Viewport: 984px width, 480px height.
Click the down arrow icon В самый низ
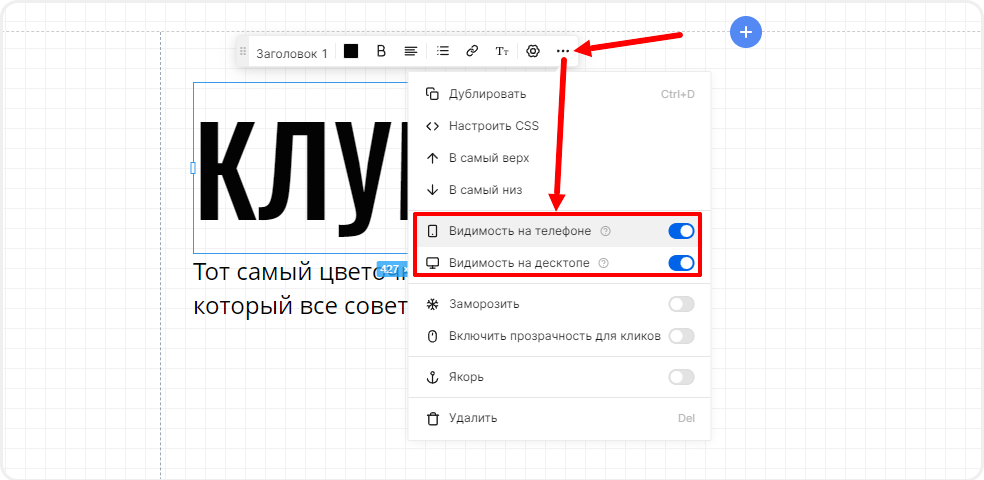click(x=432, y=190)
